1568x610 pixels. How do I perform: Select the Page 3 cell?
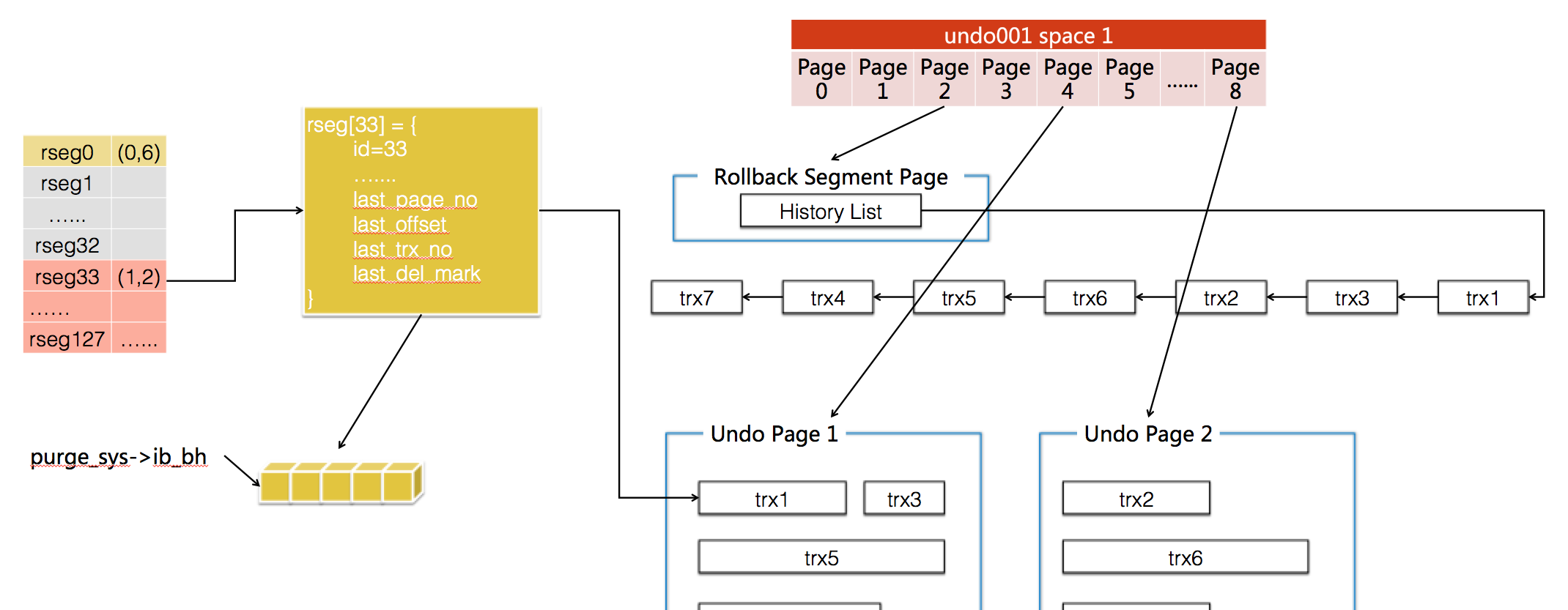coord(1006,79)
